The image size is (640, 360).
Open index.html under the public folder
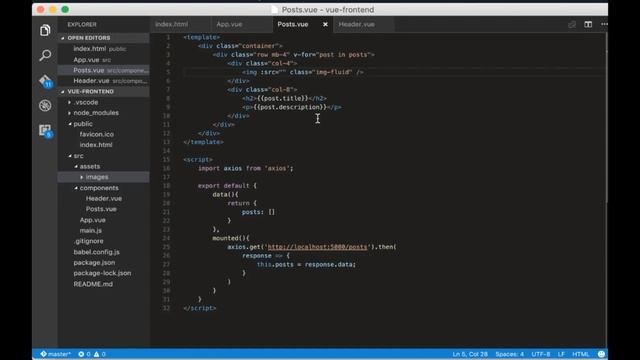click(x=104, y=145)
